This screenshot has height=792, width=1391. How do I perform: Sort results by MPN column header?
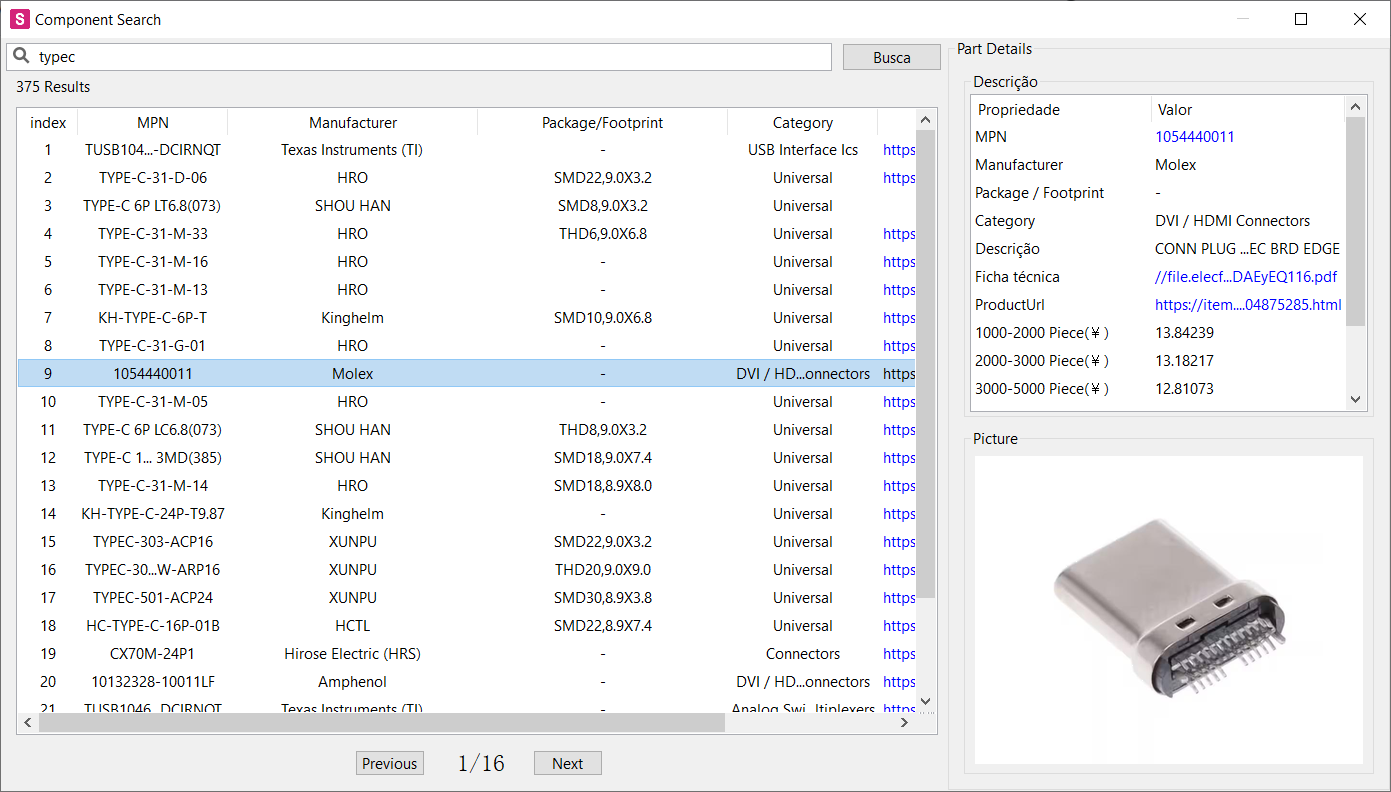(153, 122)
